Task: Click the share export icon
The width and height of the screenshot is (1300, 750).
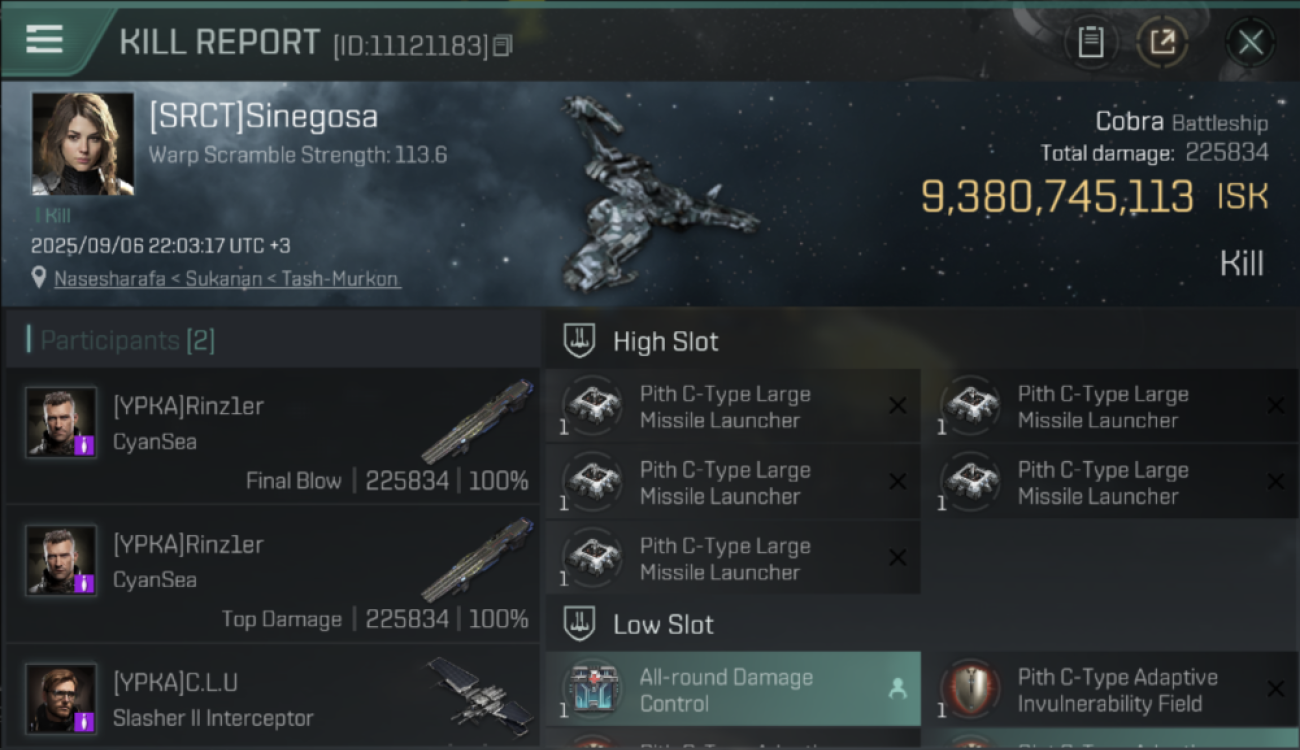Action: [1162, 42]
